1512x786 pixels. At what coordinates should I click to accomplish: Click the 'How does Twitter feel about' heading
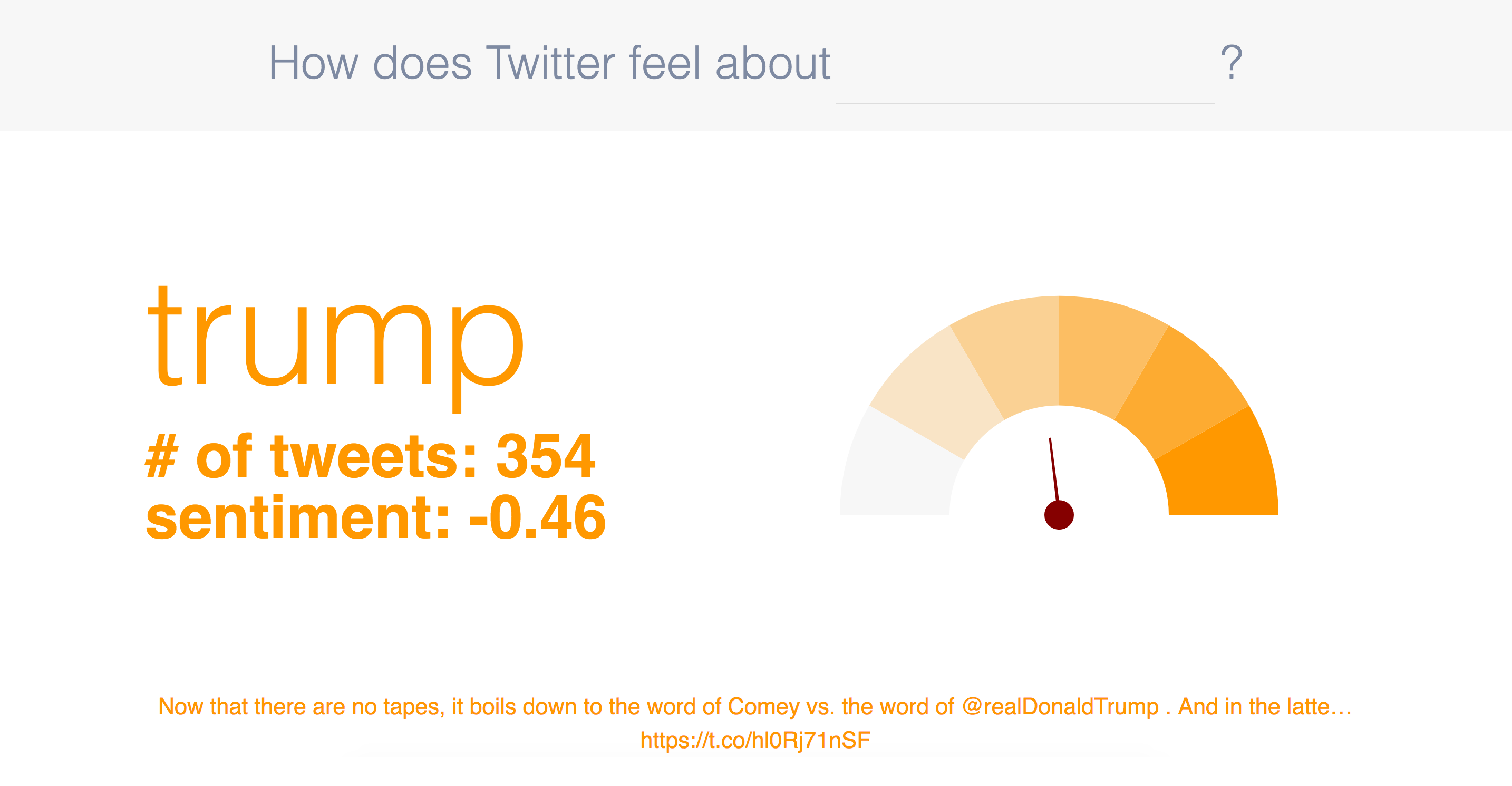coord(549,63)
